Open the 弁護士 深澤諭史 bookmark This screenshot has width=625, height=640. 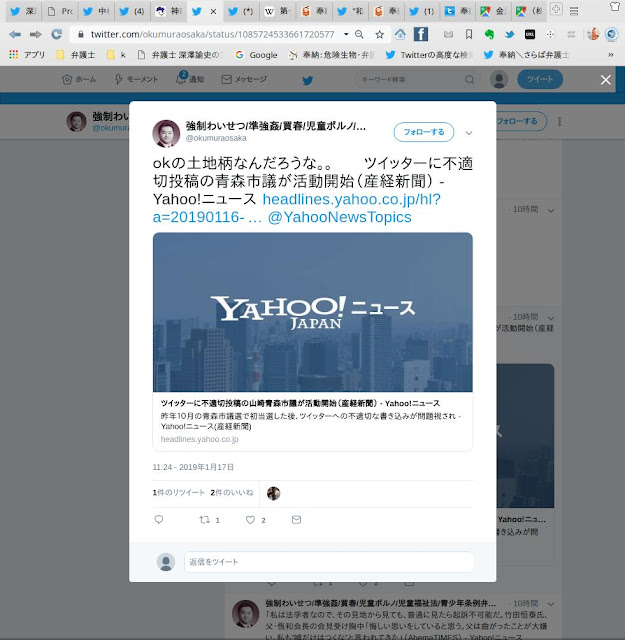(180, 55)
